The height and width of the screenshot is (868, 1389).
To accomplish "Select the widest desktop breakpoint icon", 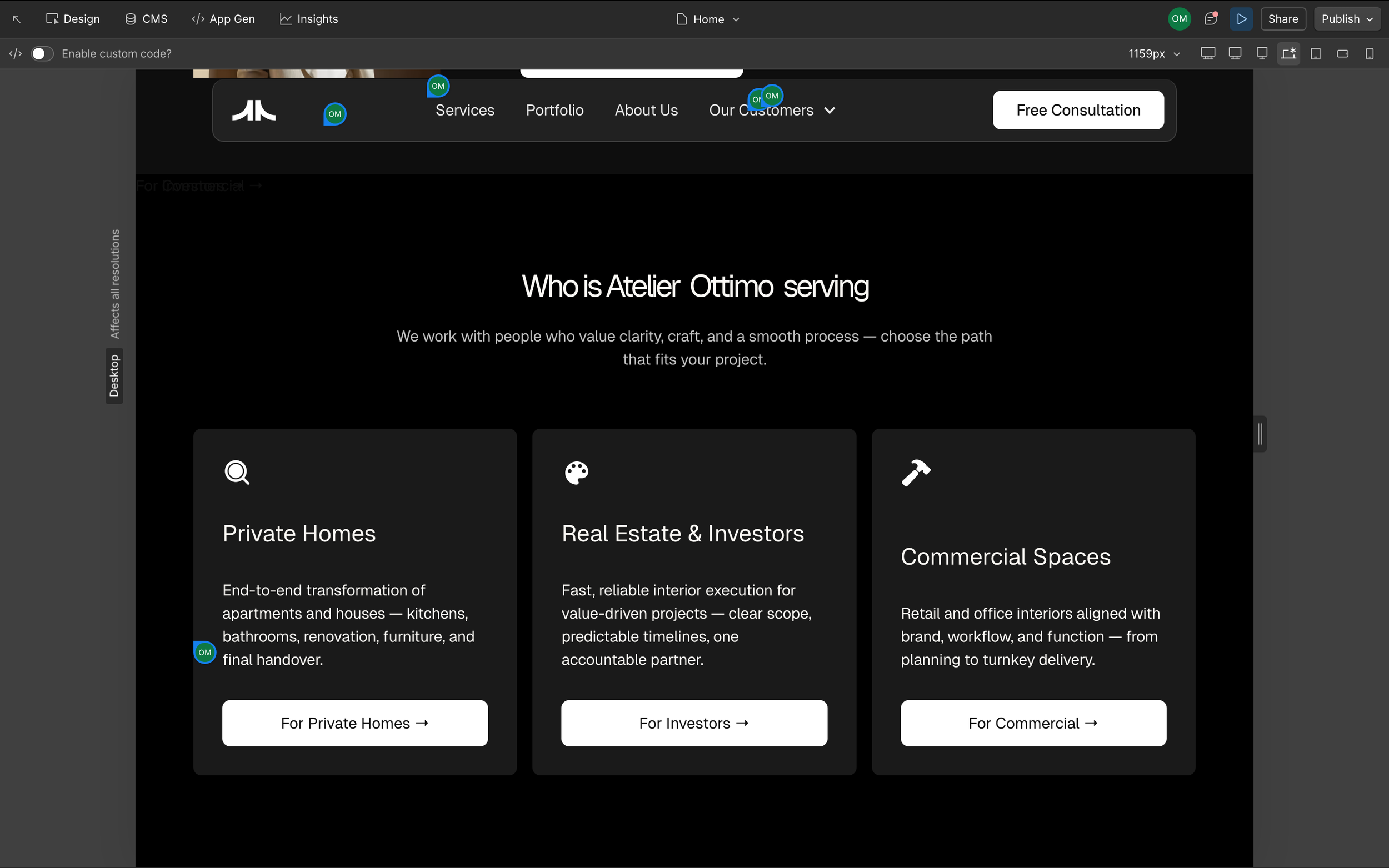I will coord(1207,53).
